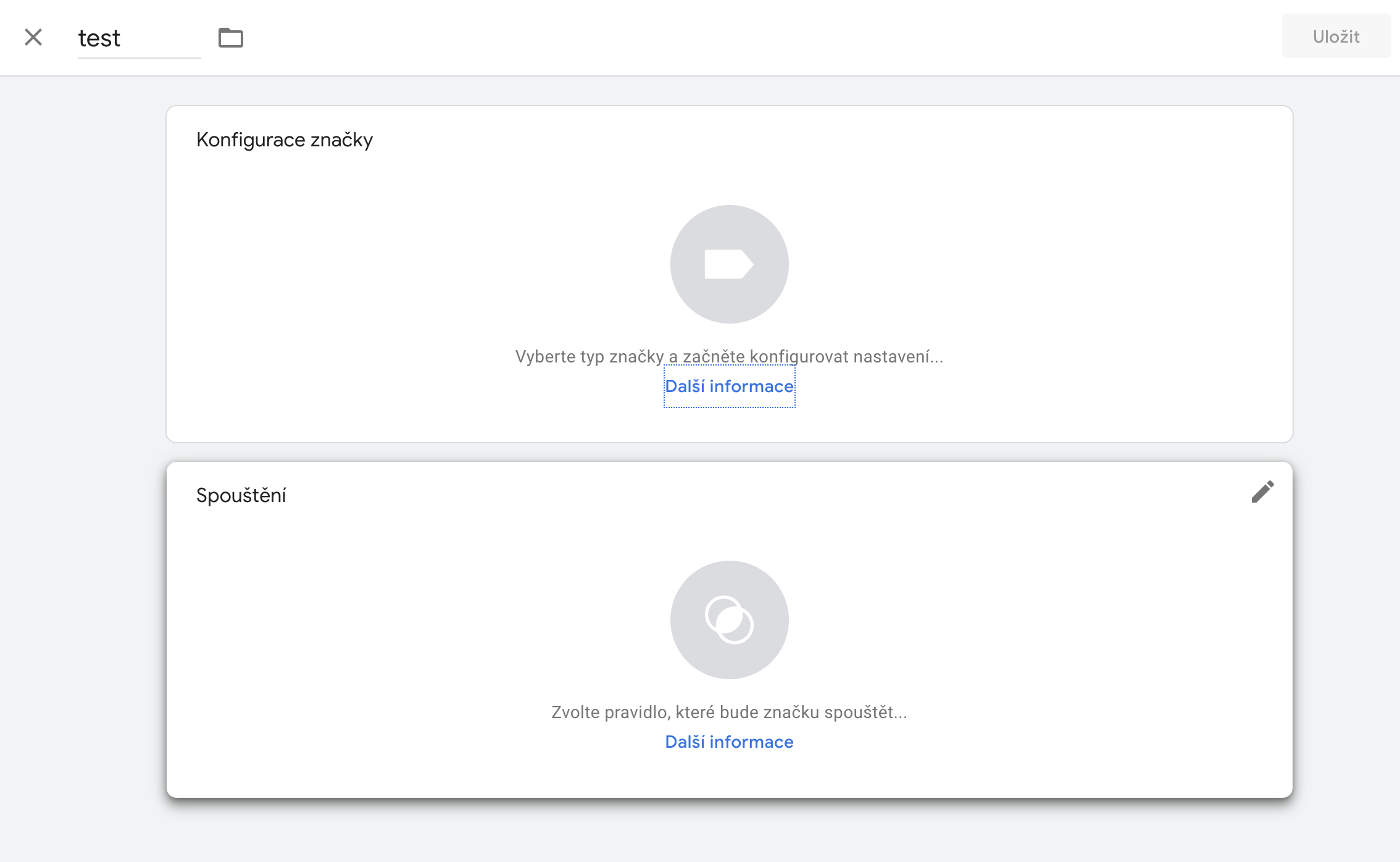This screenshot has height=862, width=1400.
Task: Edit the trigger with the pencil icon
Action: click(x=1262, y=492)
